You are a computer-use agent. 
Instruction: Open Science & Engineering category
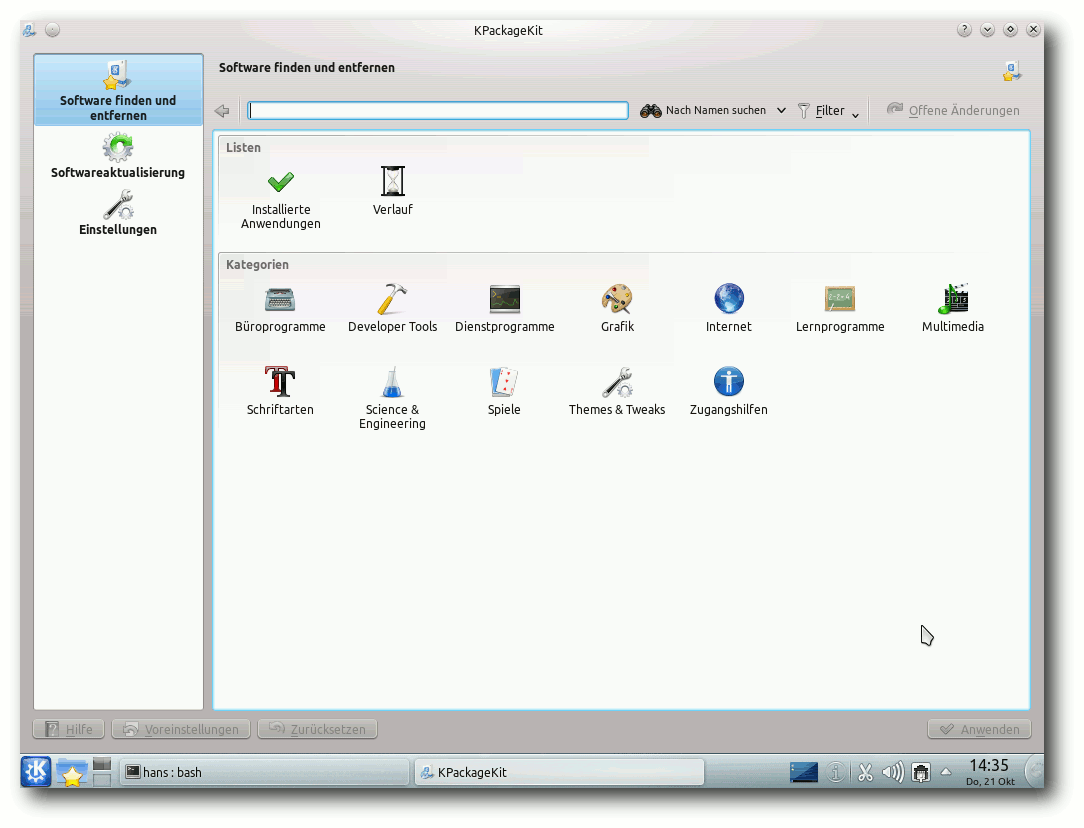[392, 383]
